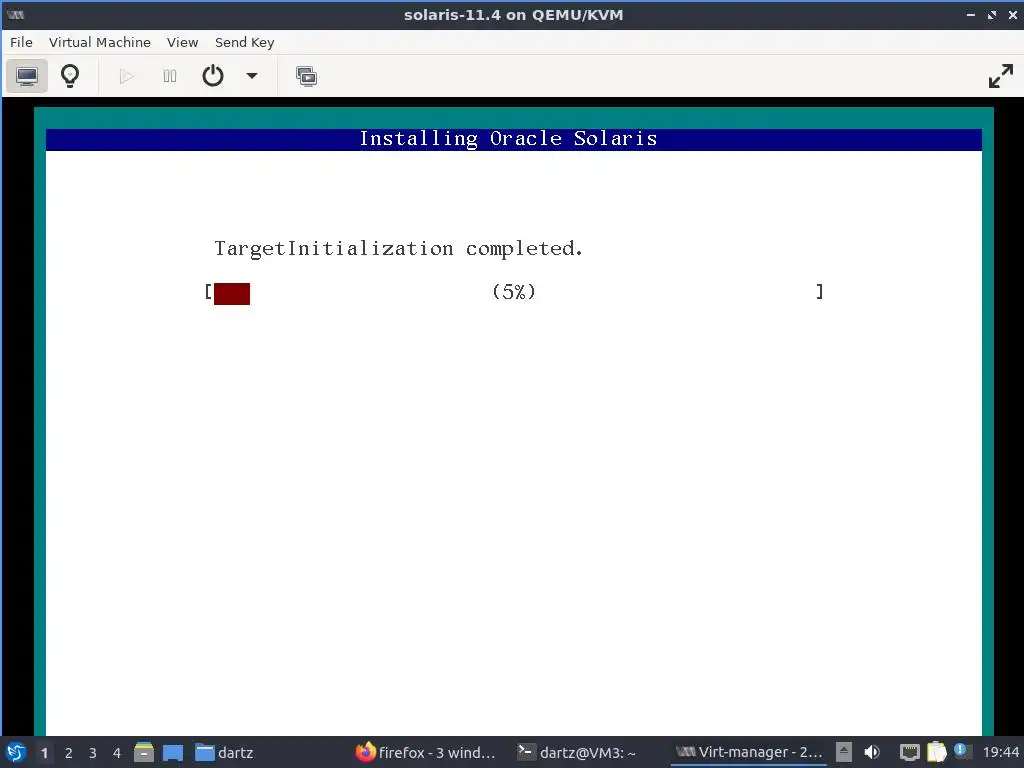1024x768 pixels.
Task: Switch to Virt-manager taskbar entry
Action: (748, 753)
